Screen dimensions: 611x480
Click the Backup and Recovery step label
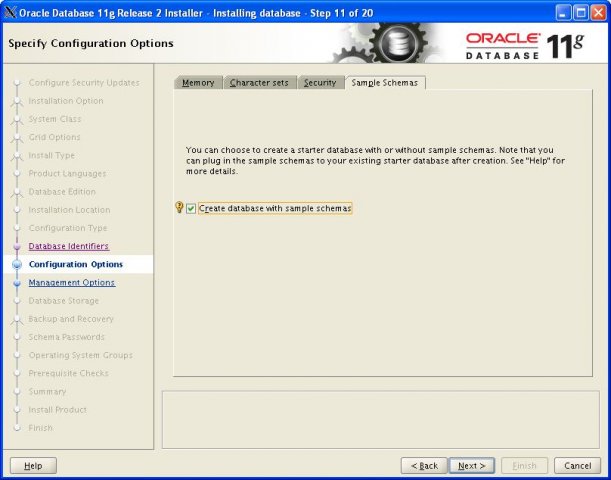(x=71, y=319)
